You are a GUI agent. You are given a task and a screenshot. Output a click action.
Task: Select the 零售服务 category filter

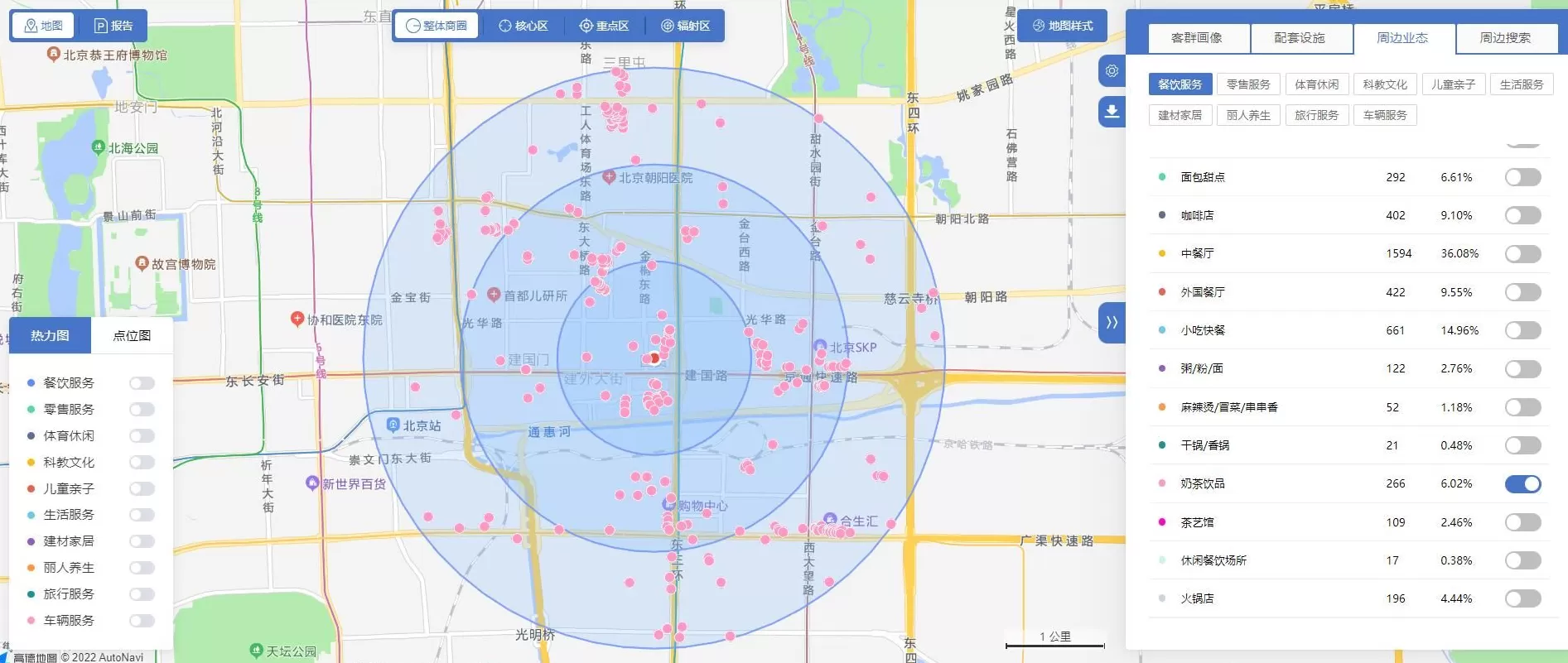pos(1247,84)
